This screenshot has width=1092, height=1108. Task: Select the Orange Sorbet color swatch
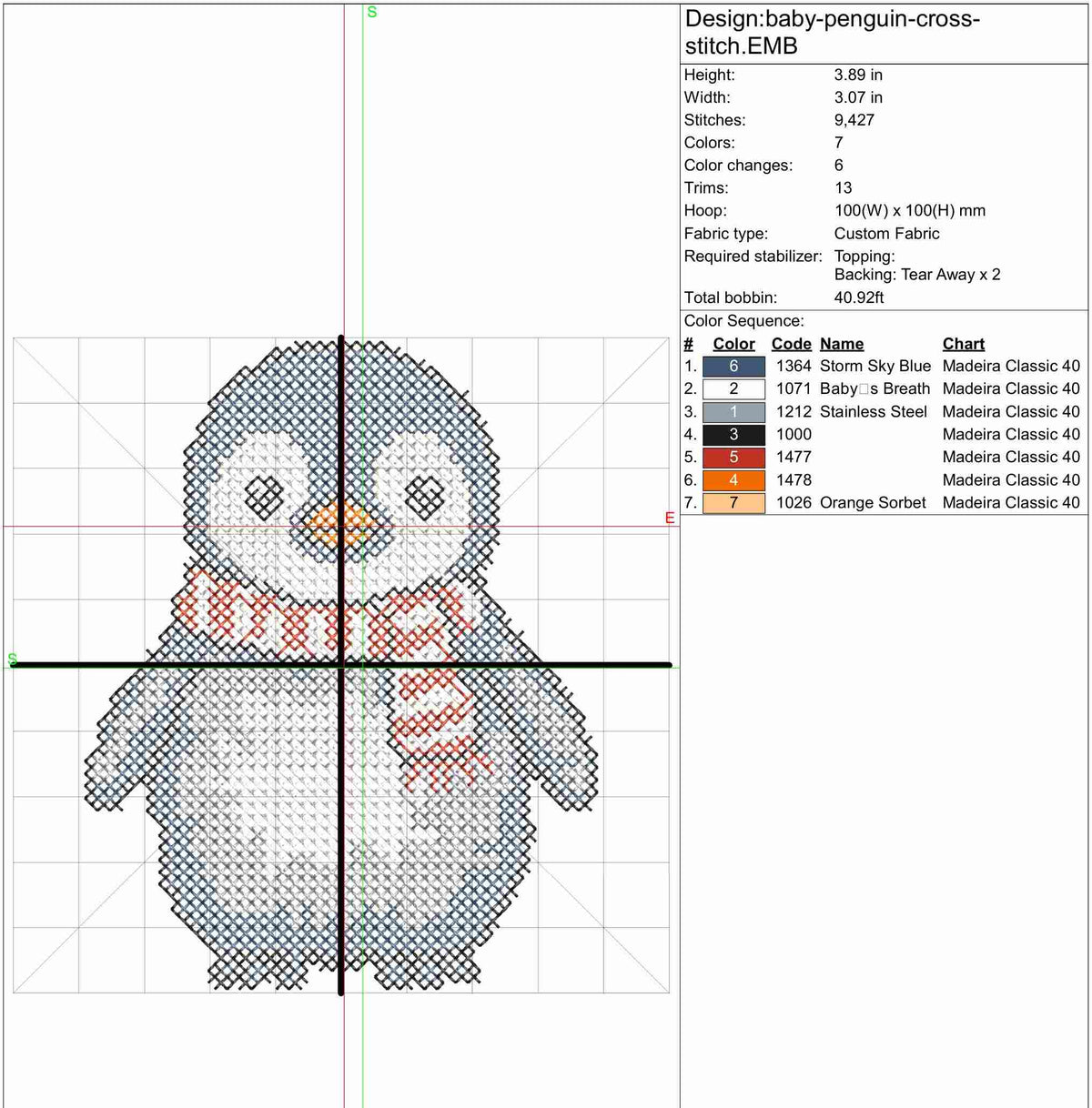(x=733, y=503)
